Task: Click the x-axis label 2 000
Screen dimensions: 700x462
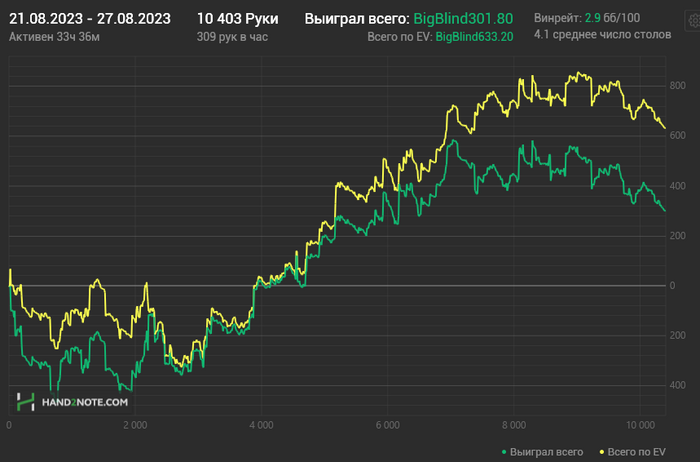Action: [x=135, y=425]
